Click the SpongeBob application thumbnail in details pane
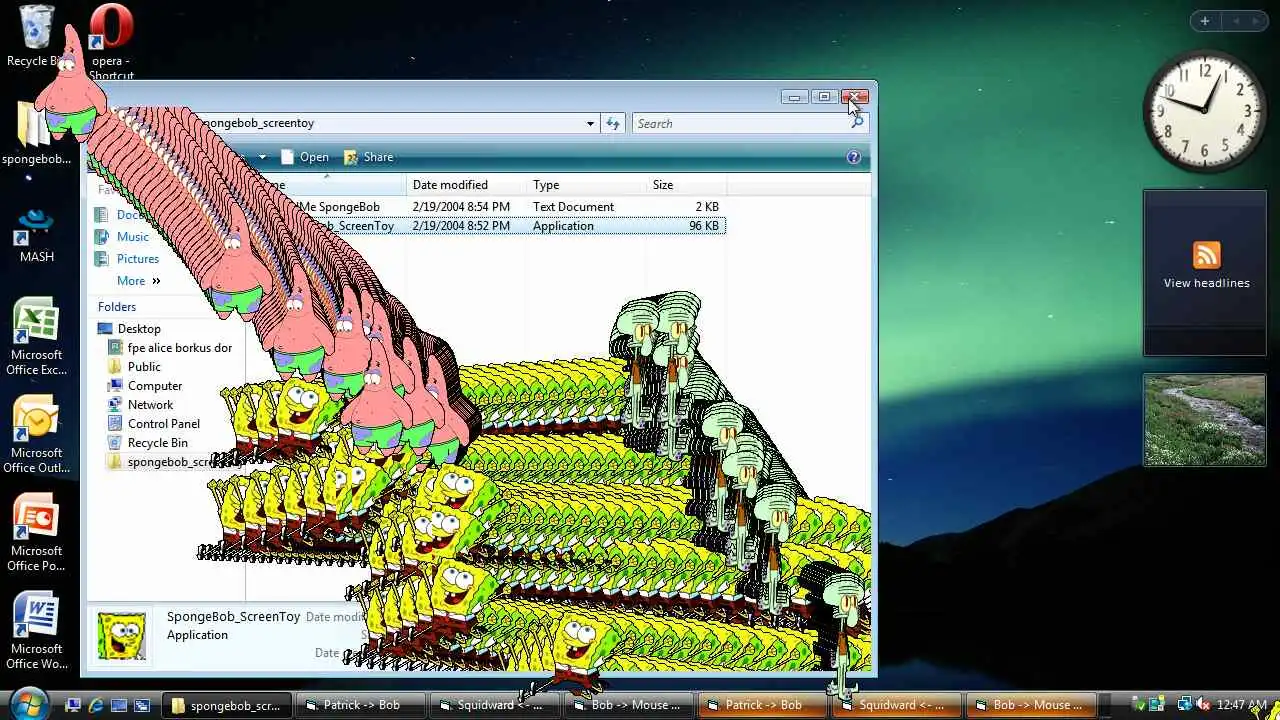This screenshot has width=1280, height=720. click(122, 635)
